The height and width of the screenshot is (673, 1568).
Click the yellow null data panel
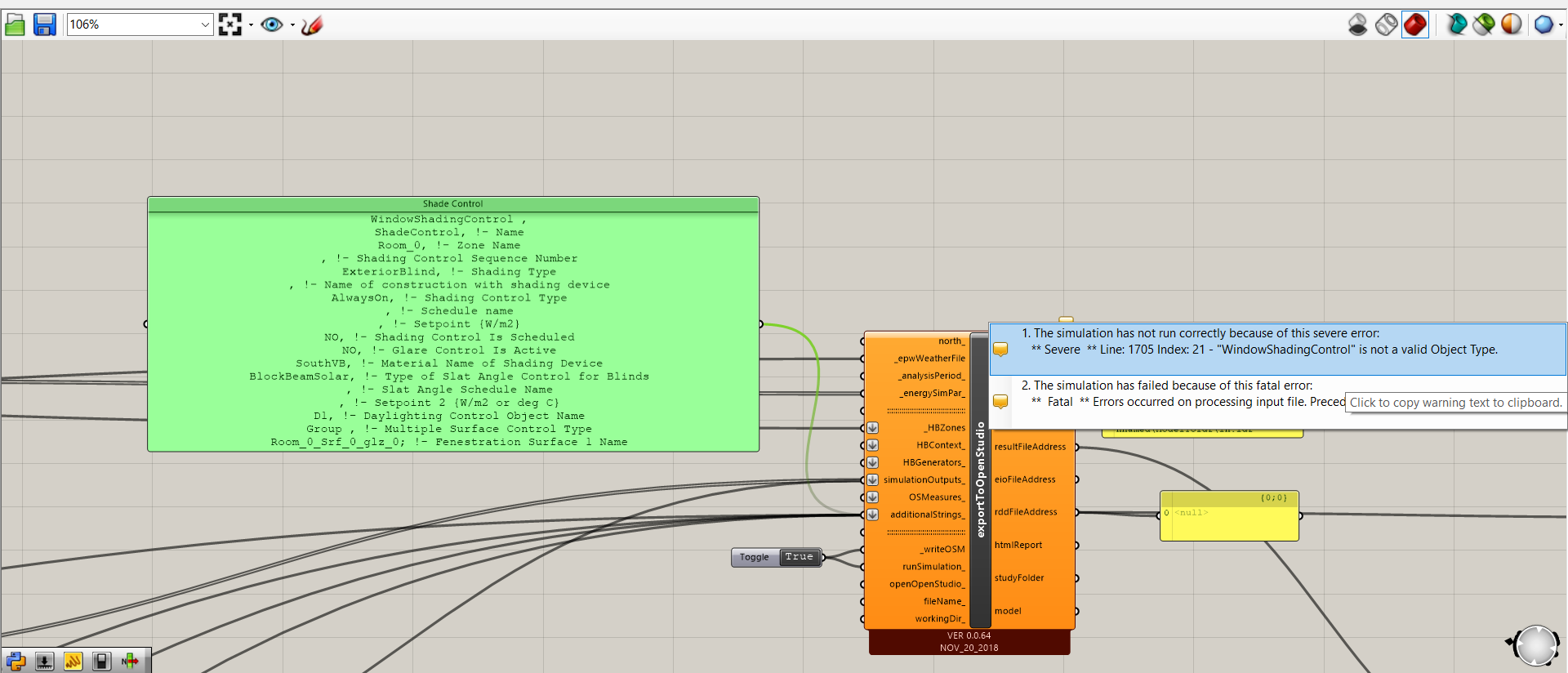1229,516
